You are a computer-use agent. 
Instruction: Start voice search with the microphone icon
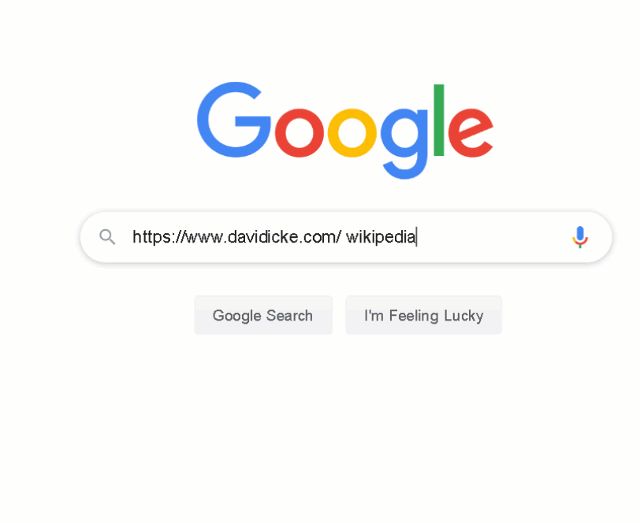580,237
